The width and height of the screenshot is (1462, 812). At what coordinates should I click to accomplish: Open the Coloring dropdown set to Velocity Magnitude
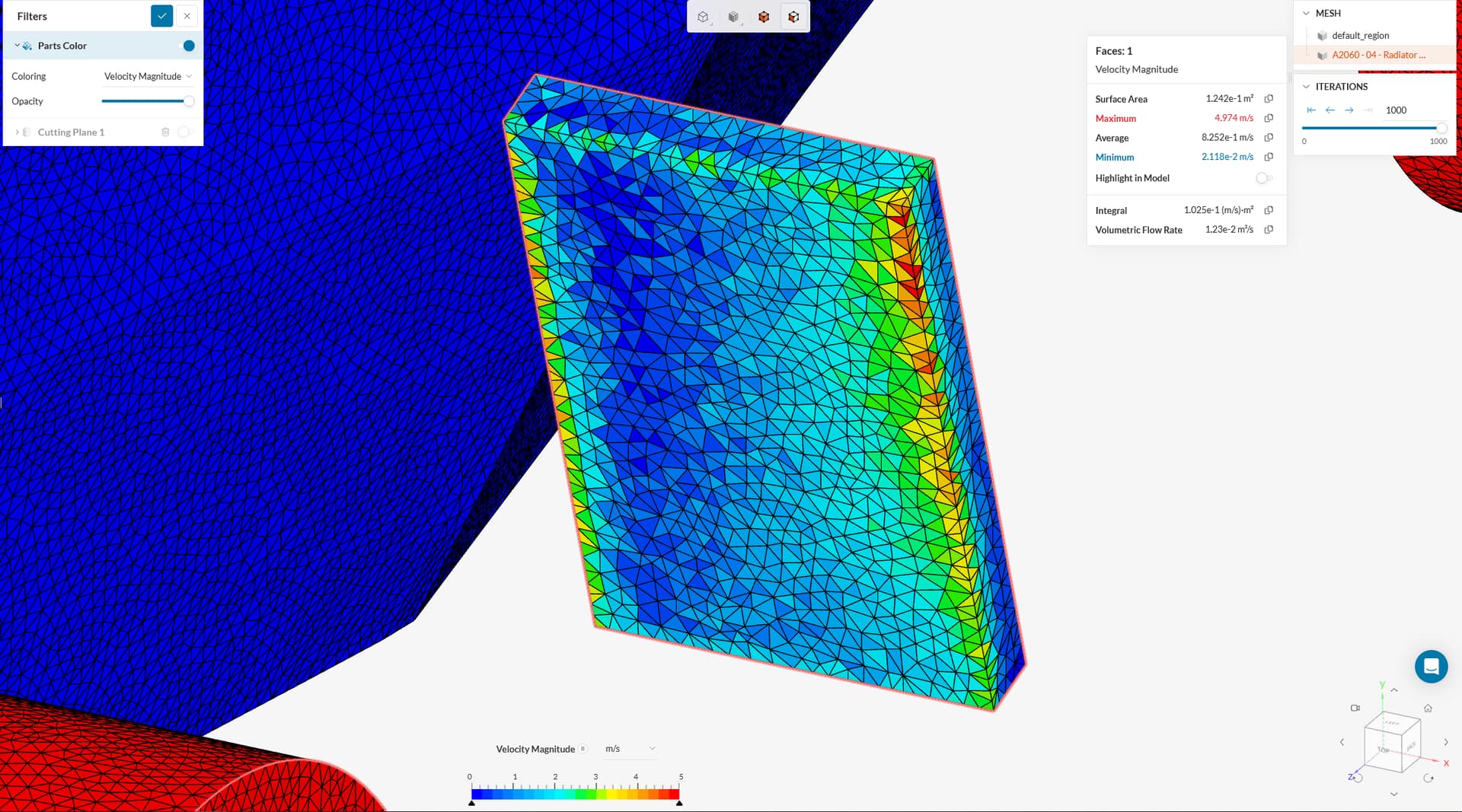click(147, 76)
